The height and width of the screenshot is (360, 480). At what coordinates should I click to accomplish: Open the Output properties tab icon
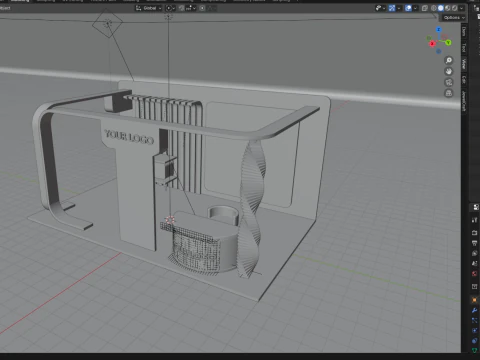click(475, 243)
